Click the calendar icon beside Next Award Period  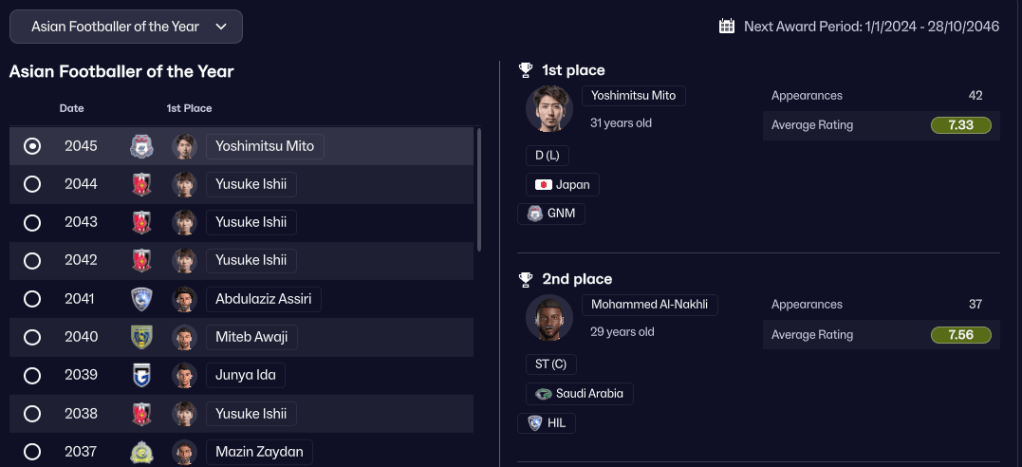click(727, 26)
